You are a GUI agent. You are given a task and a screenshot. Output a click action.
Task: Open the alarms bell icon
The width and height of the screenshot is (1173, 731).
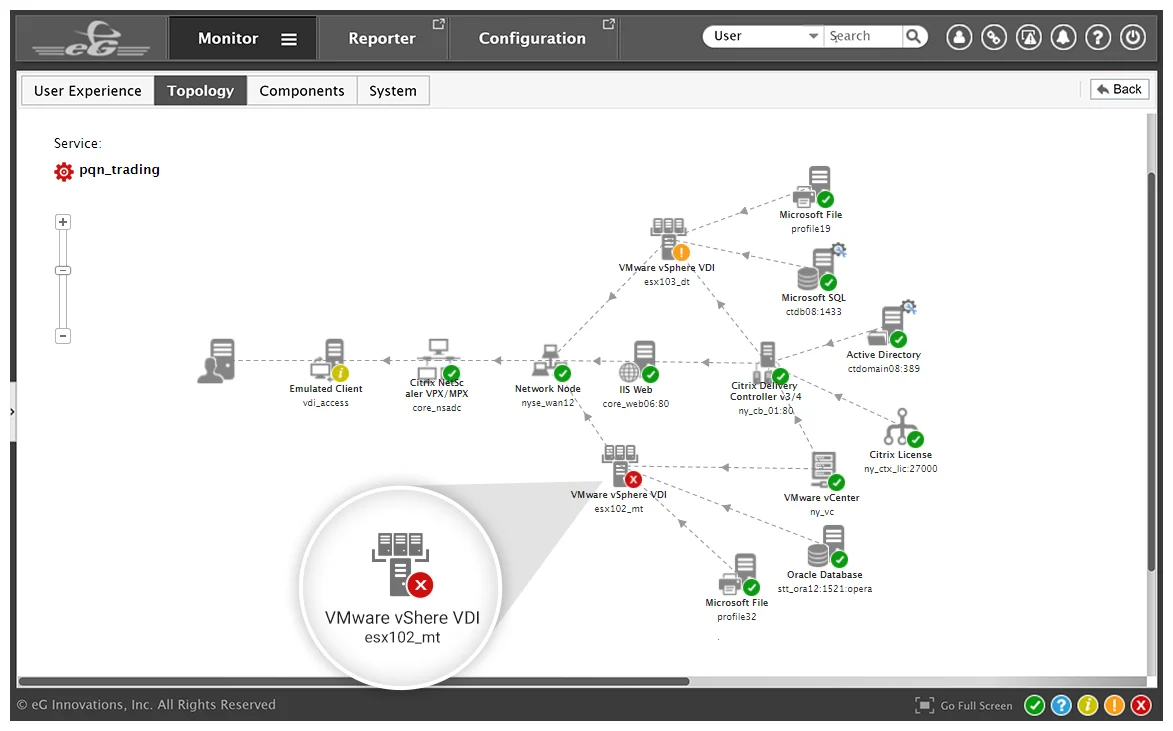tap(1063, 37)
